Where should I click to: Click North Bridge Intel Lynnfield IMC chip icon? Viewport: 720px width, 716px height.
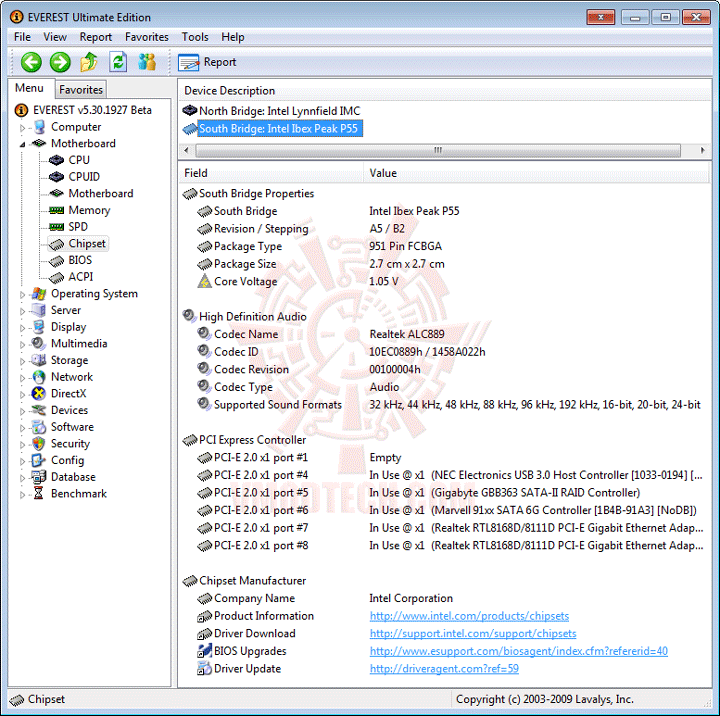pyautogui.click(x=190, y=111)
